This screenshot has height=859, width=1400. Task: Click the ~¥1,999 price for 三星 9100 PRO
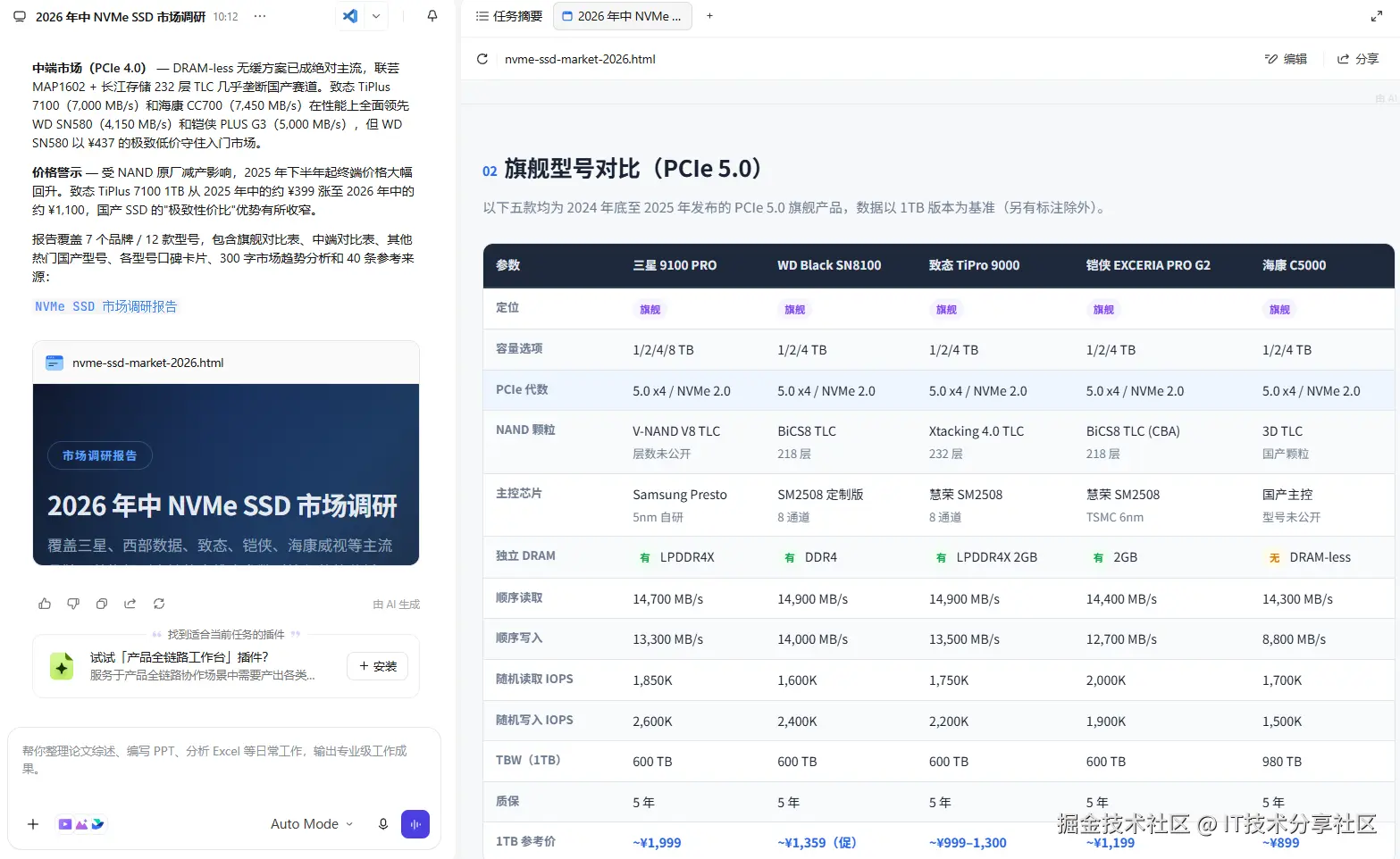pyautogui.click(x=657, y=843)
